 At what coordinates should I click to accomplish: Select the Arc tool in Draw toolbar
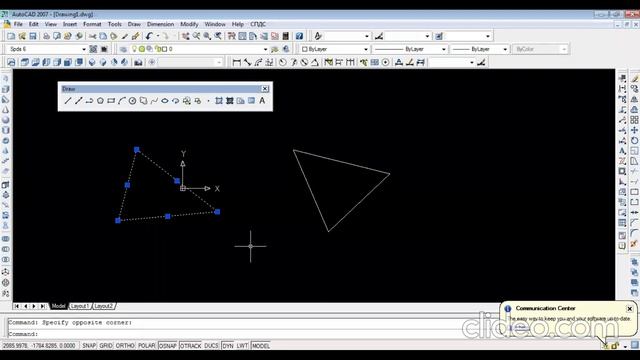click(x=122, y=101)
